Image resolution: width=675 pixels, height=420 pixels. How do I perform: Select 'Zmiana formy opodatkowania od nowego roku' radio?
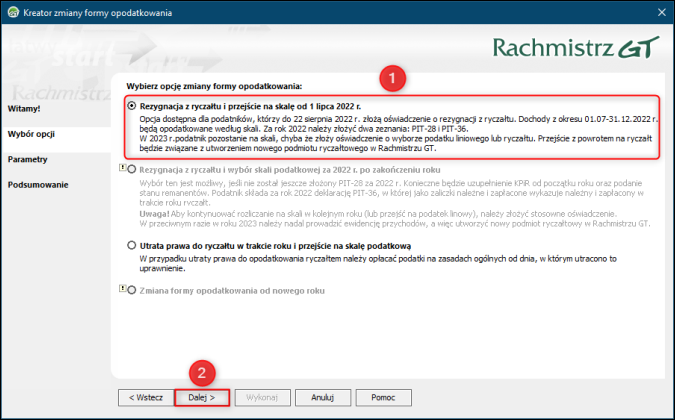point(132,290)
